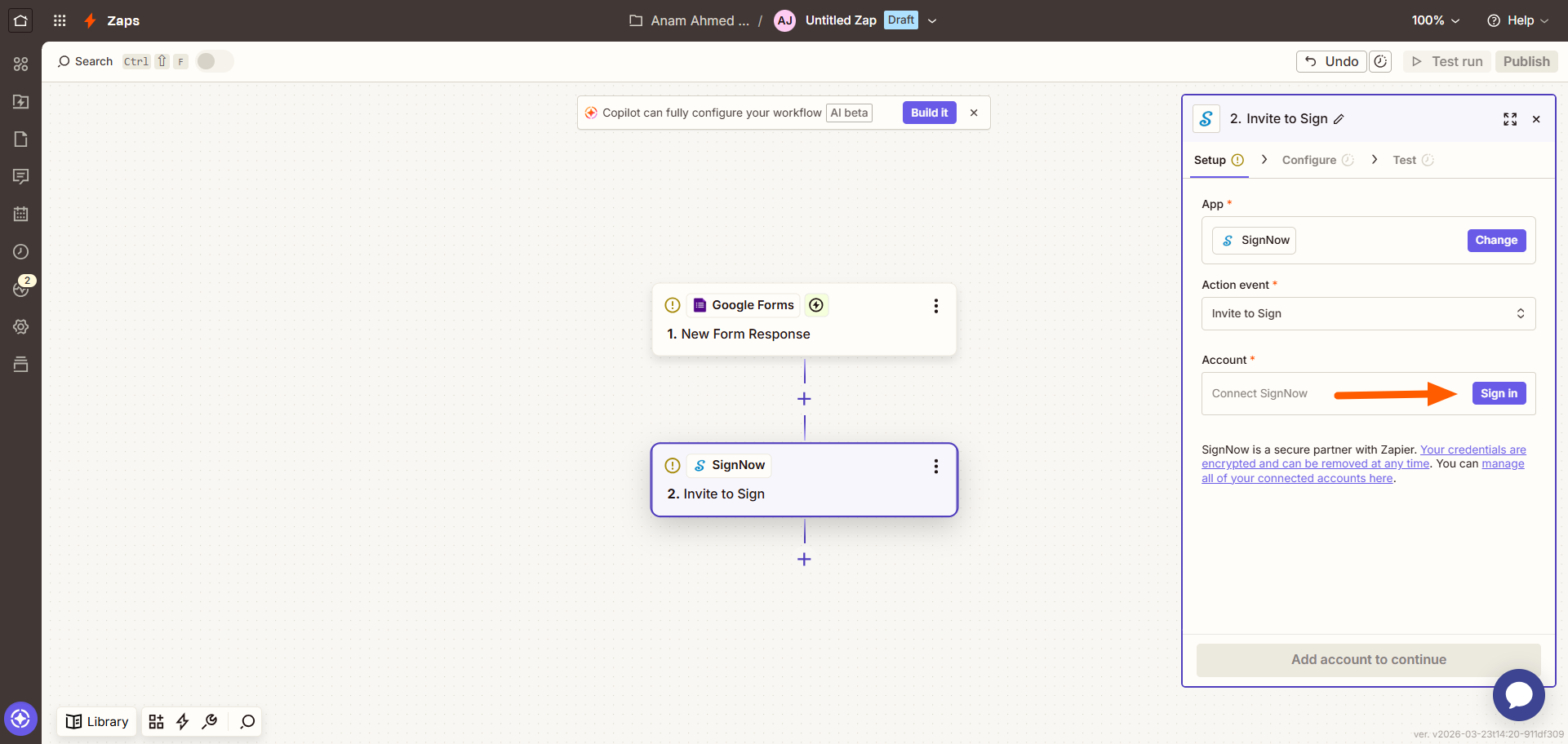The width and height of the screenshot is (1568, 744).
Task: Open Zap History with the clock icon
Action: (21, 251)
